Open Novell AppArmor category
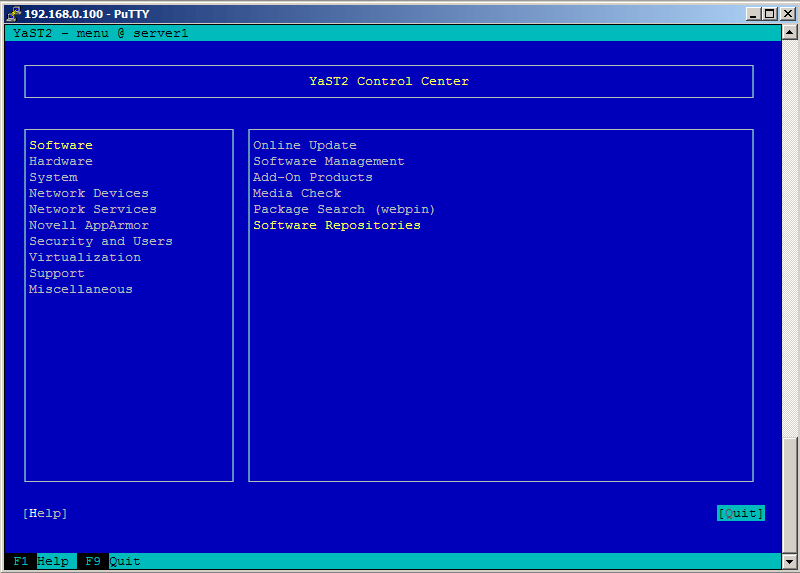800x573 pixels. [x=89, y=226]
